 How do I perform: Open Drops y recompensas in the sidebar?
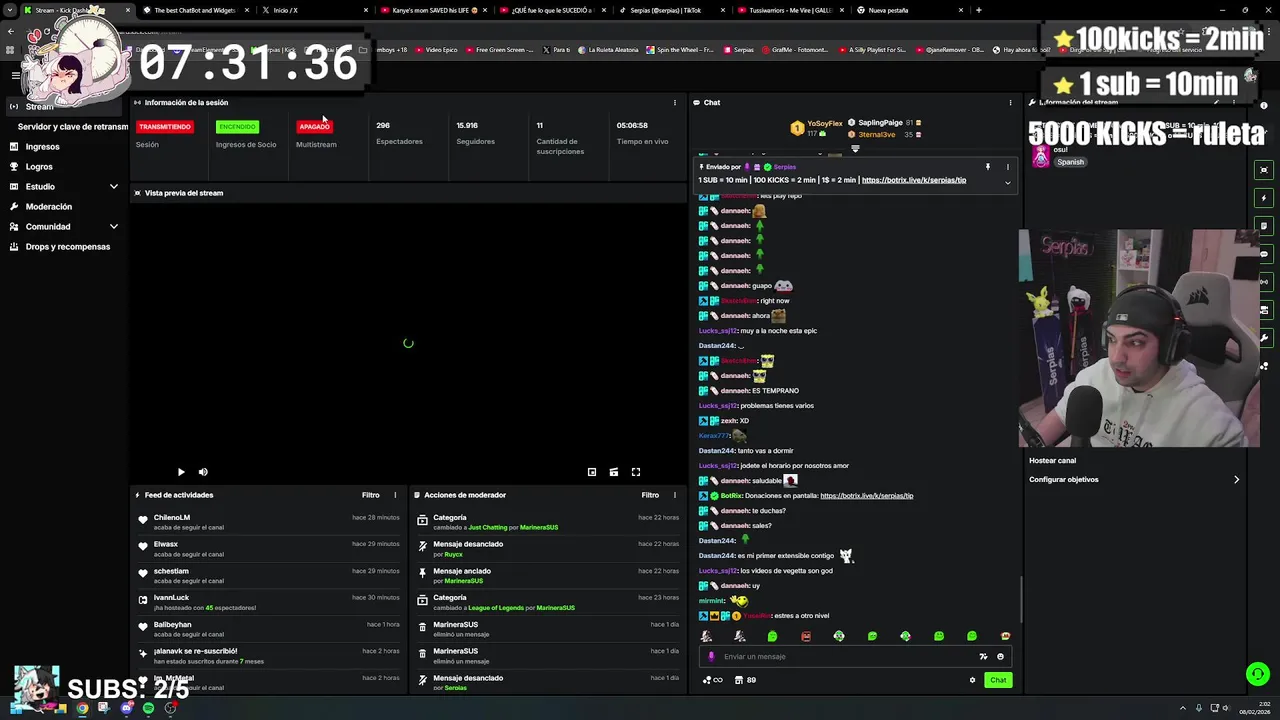(x=68, y=246)
